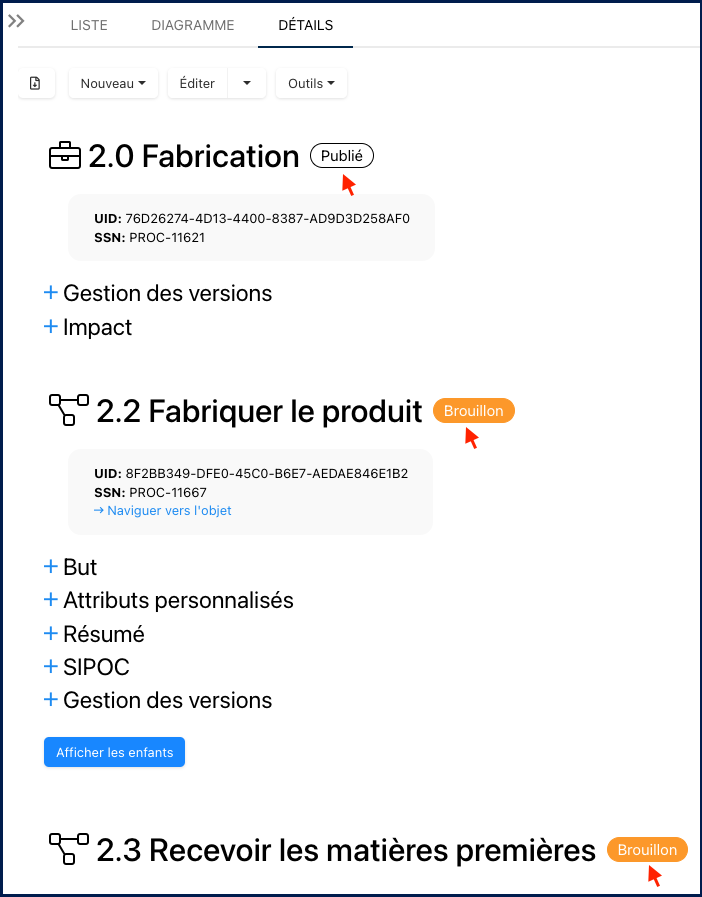Click briefcase icon beside 2.0 Fabrication
This screenshot has width=702, height=897.
pyautogui.click(x=65, y=156)
